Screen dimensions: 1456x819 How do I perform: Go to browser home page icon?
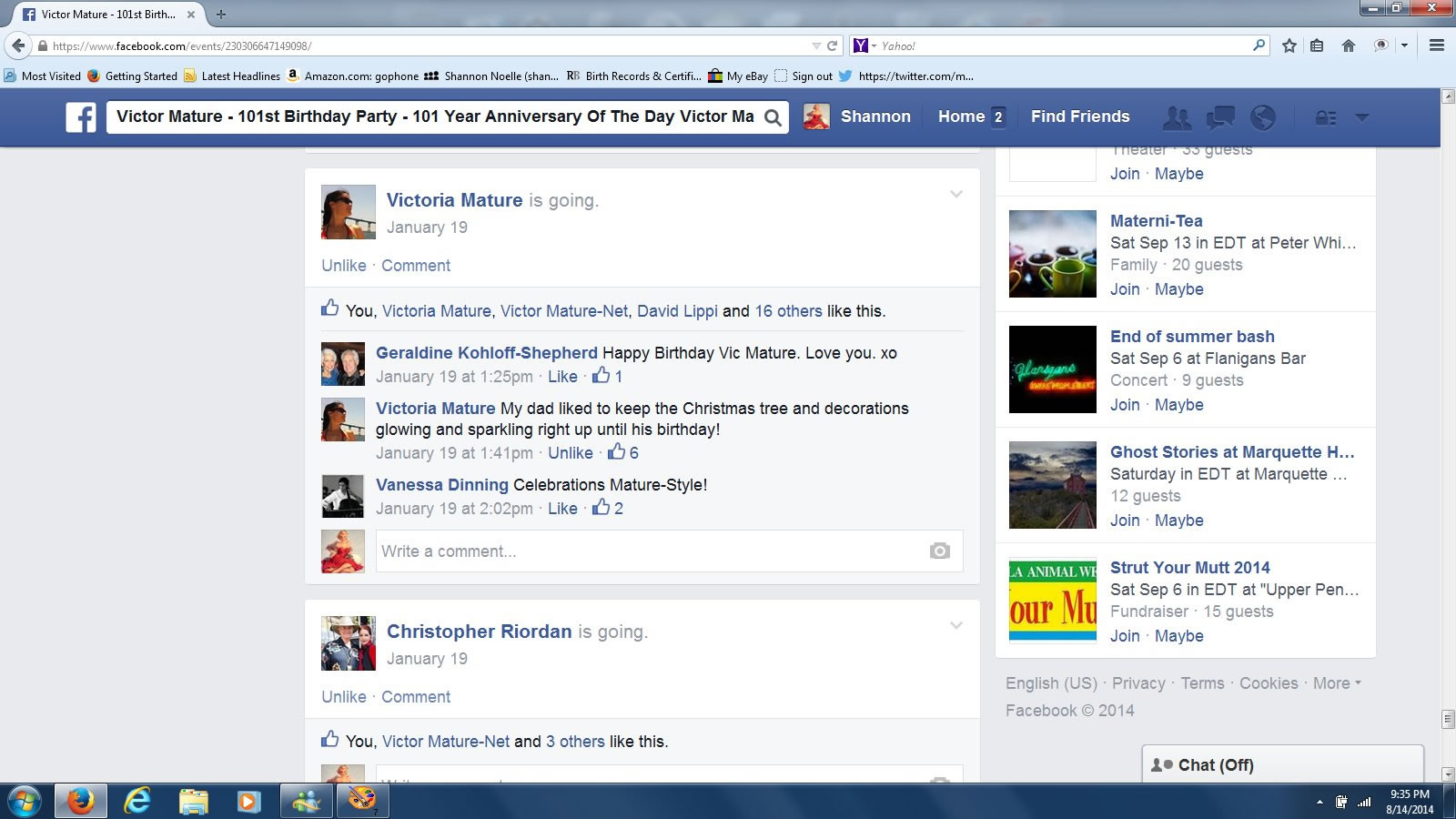click(x=1349, y=45)
